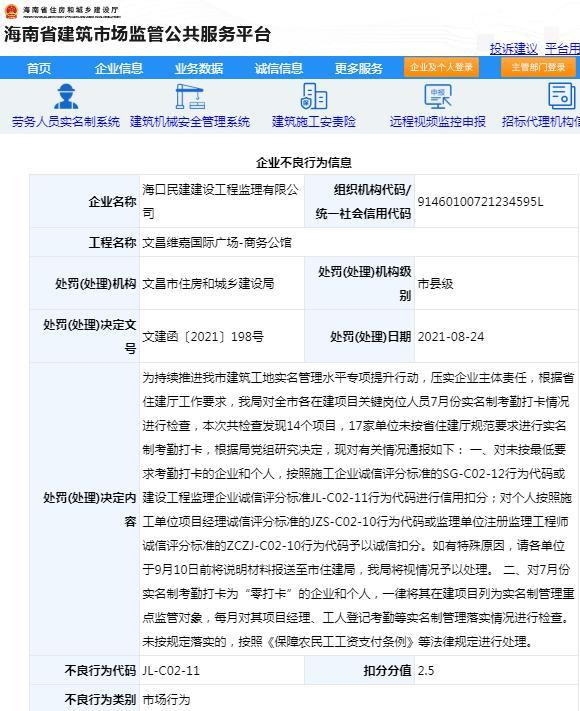Click the 劳务人员实名制系统 worker icon
580x711 pixels.
66,97
